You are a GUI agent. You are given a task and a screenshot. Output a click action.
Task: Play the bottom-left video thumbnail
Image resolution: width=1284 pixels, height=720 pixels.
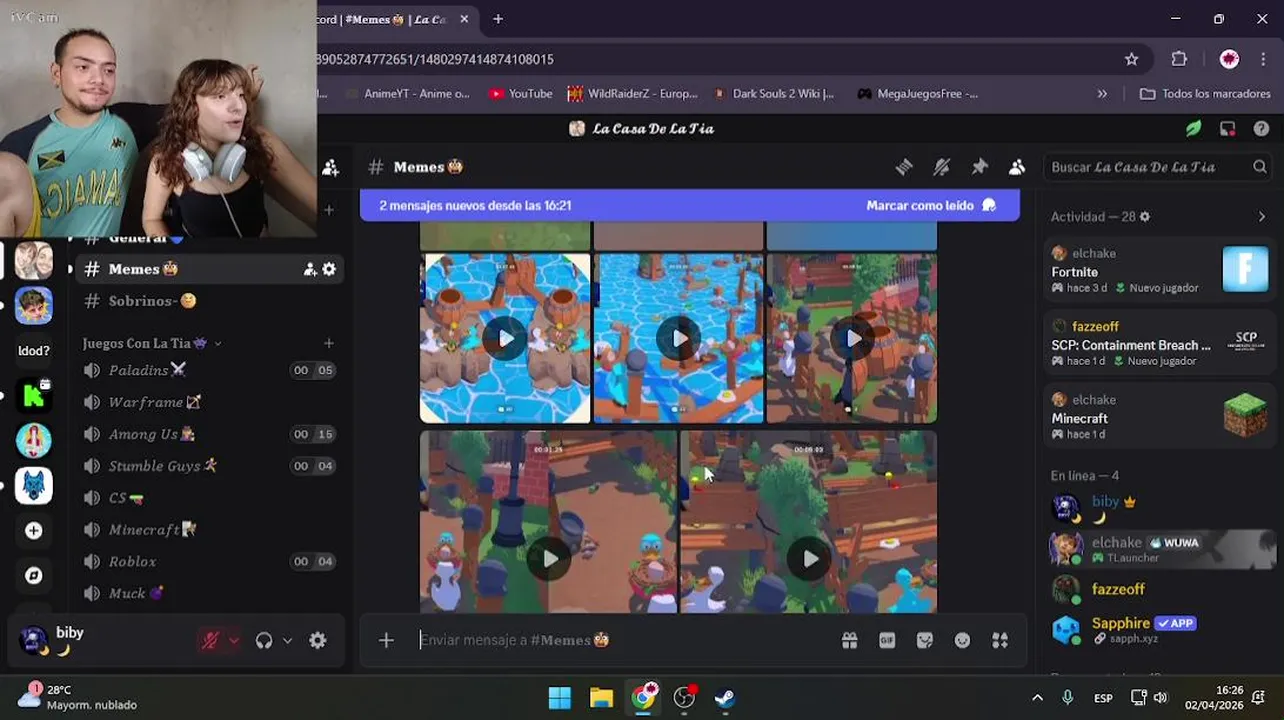[x=549, y=559]
